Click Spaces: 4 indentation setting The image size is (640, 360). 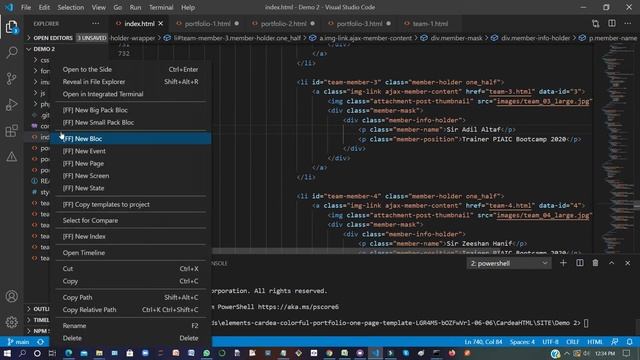[x=522, y=342]
